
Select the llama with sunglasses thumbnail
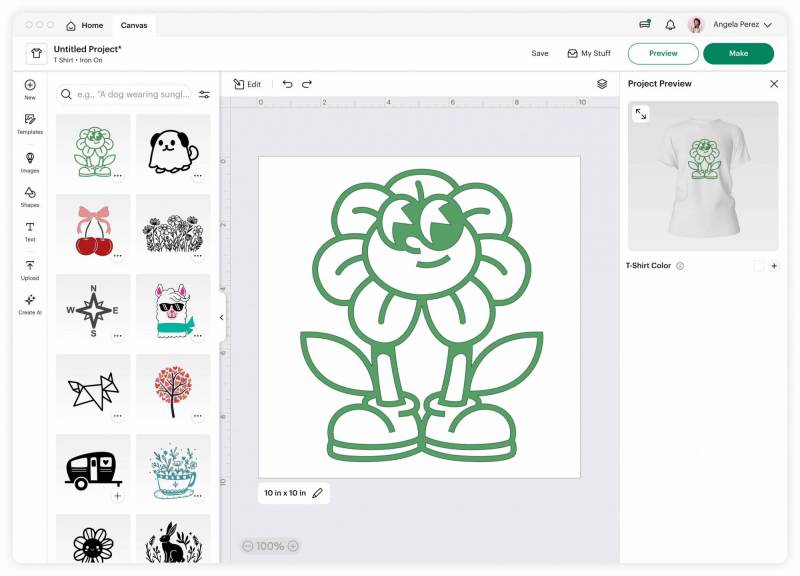(x=173, y=309)
